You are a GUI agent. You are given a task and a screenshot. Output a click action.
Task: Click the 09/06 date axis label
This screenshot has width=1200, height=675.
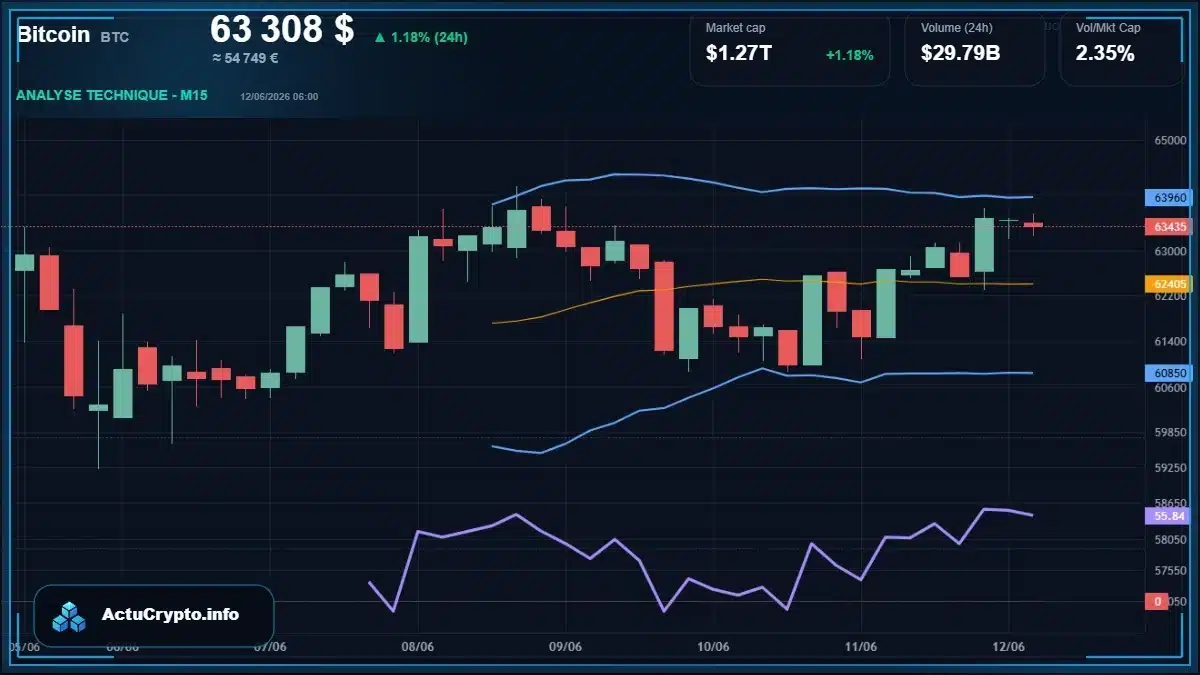tap(566, 647)
